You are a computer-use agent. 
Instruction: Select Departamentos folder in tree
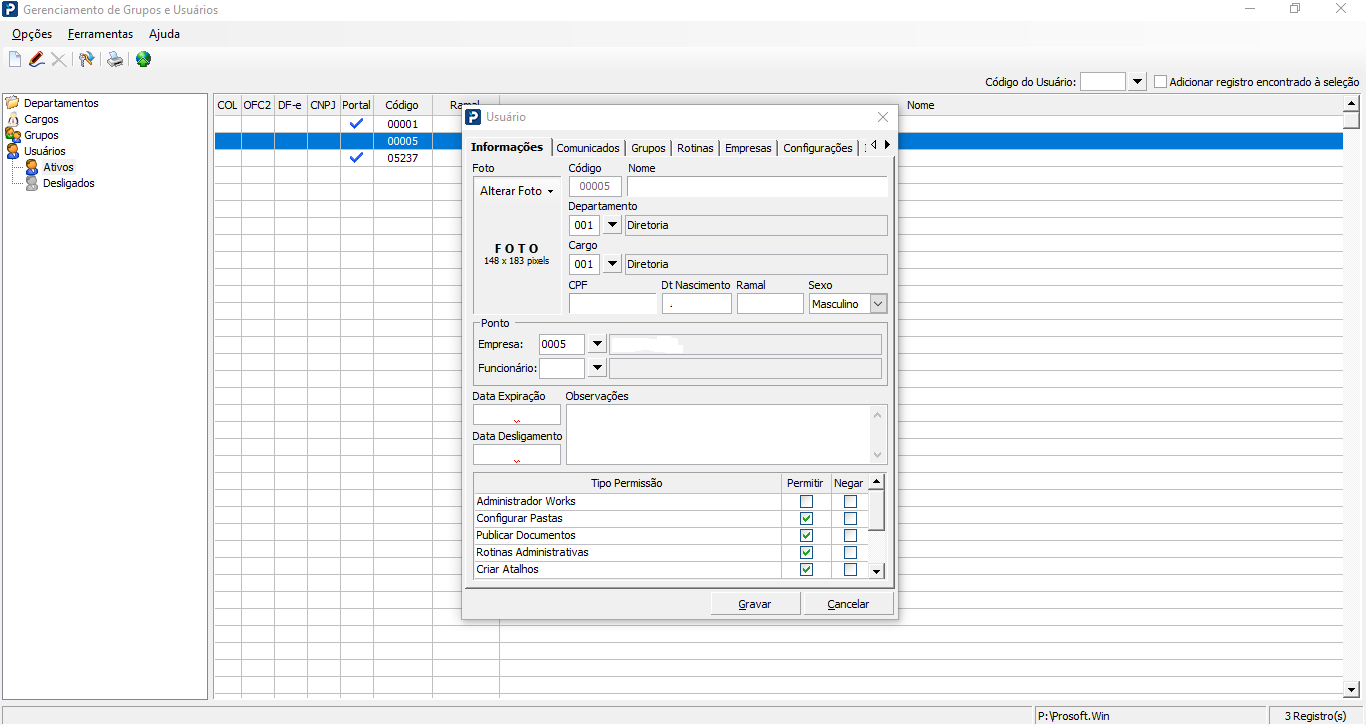tap(60, 103)
